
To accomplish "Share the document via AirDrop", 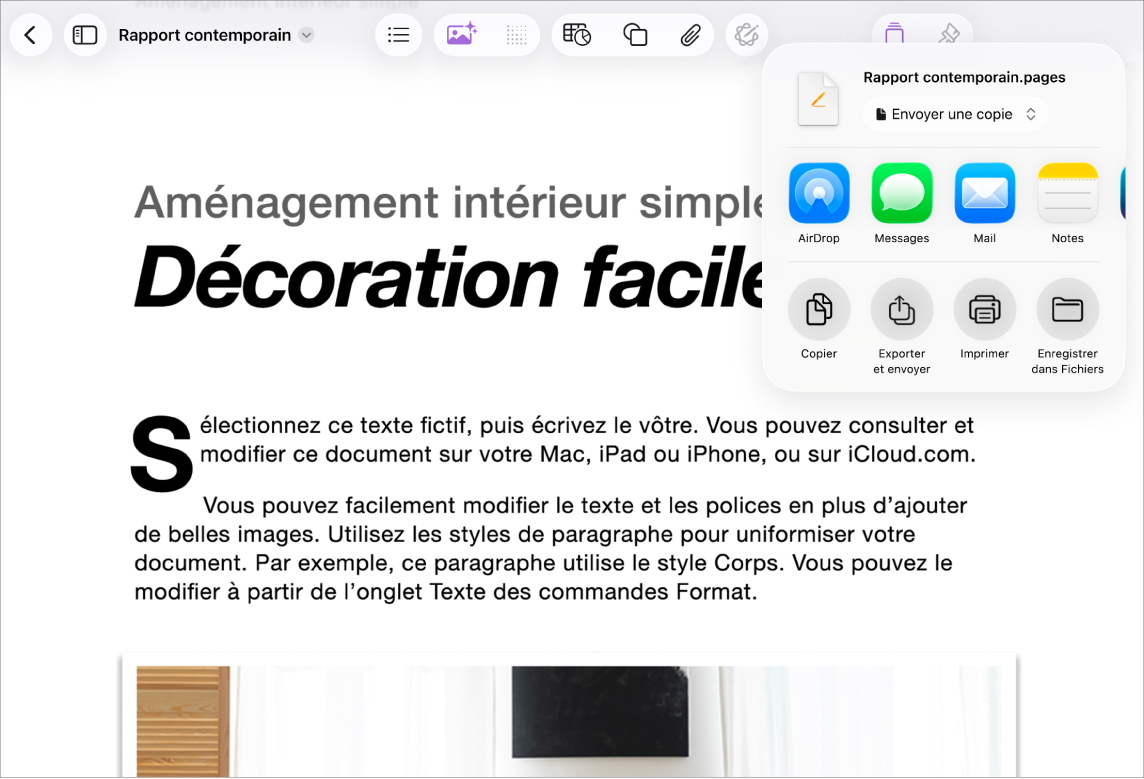I will pyautogui.click(x=819, y=204).
